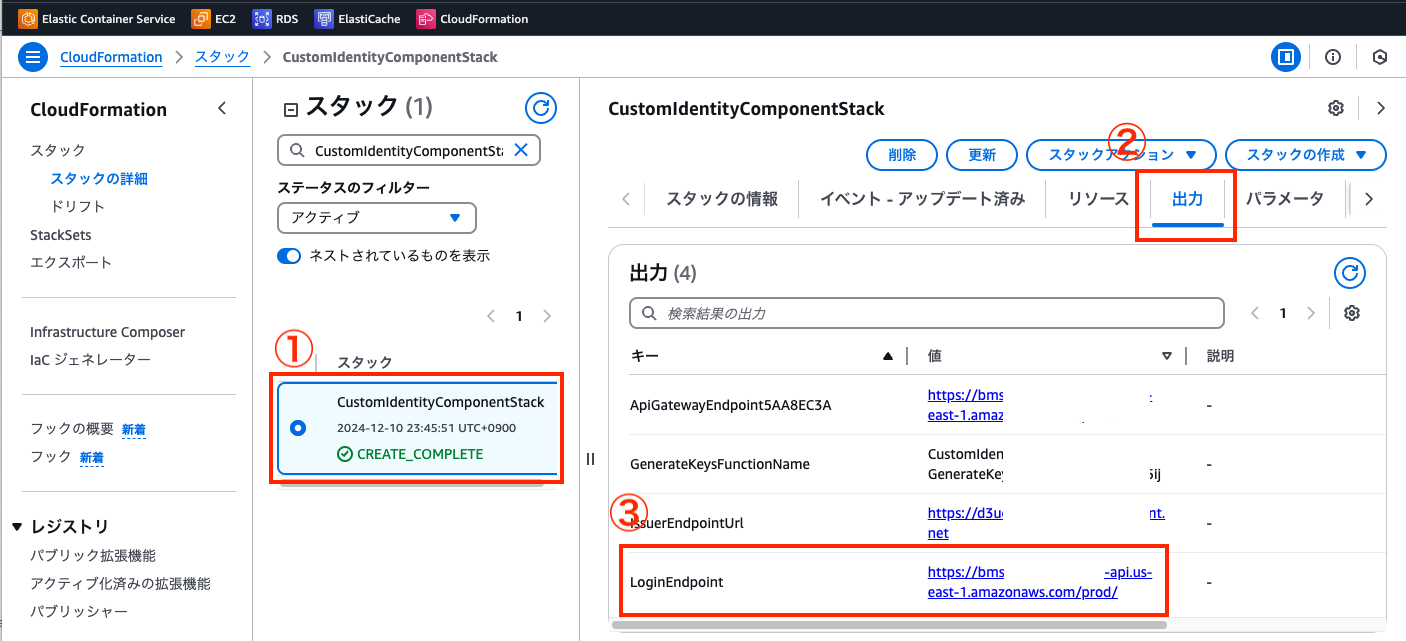The height and width of the screenshot is (641, 1406).
Task: Sort outputs by value column arrow
Action: pyautogui.click(x=1167, y=356)
